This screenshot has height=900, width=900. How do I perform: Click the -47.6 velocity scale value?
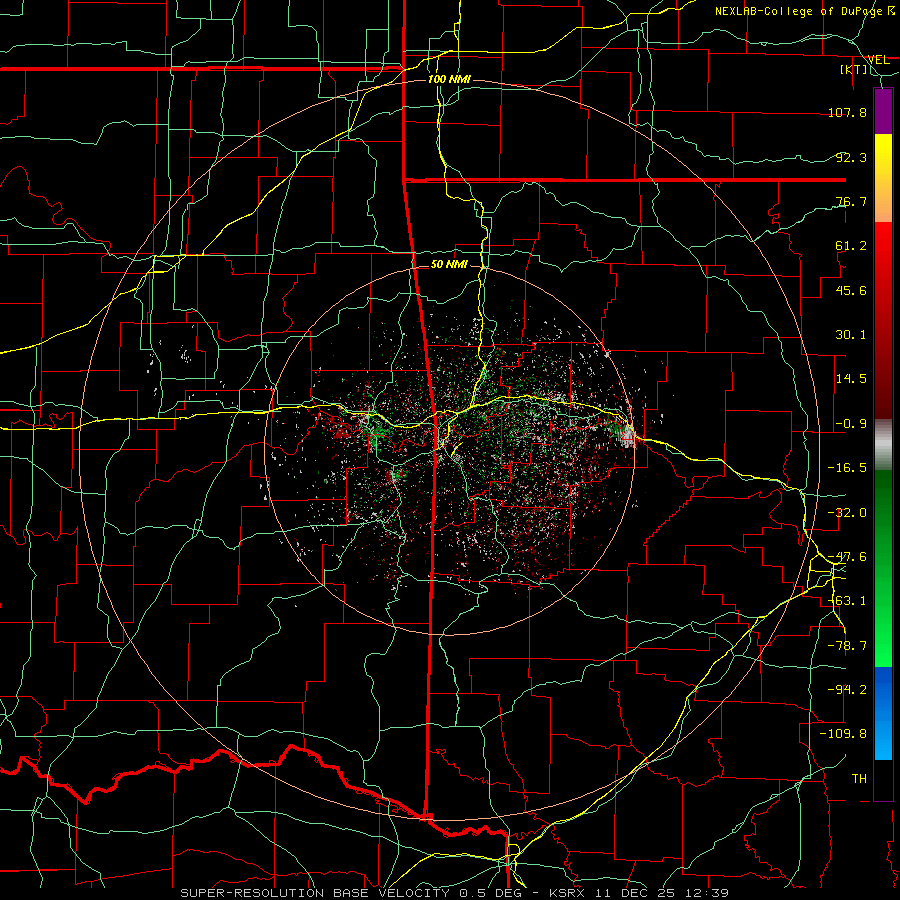point(847,557)
